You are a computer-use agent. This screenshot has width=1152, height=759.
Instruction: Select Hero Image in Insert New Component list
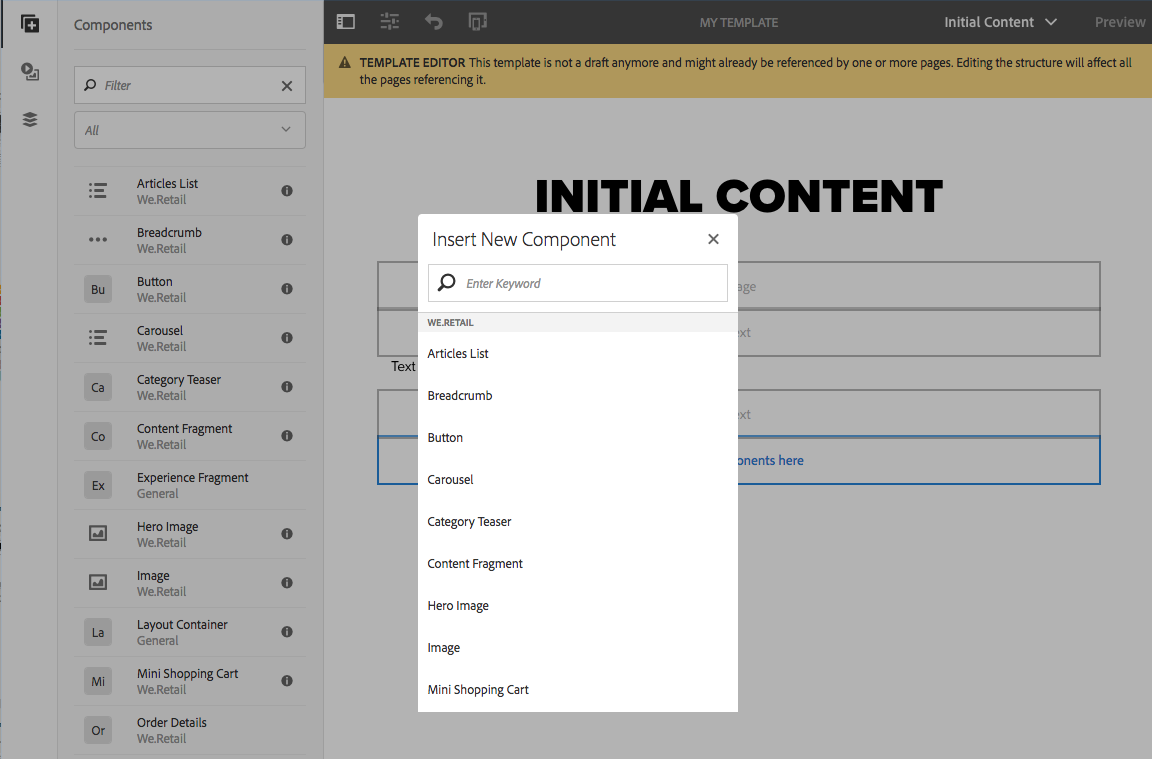pyautogui.click(x=458, y=606)
